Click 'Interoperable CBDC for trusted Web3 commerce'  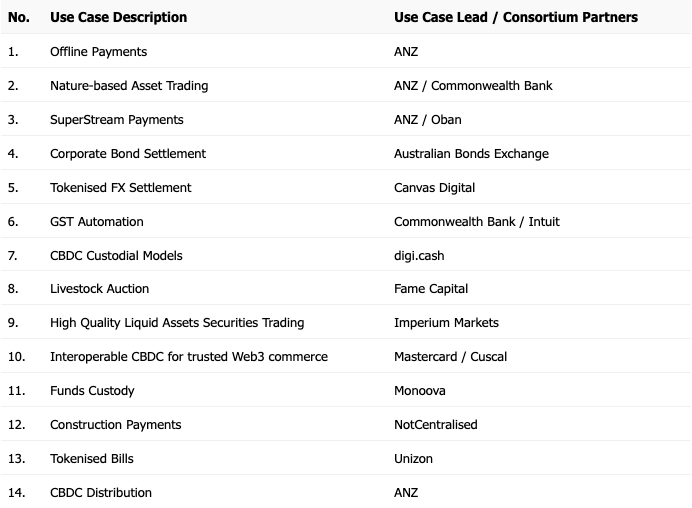189,357
